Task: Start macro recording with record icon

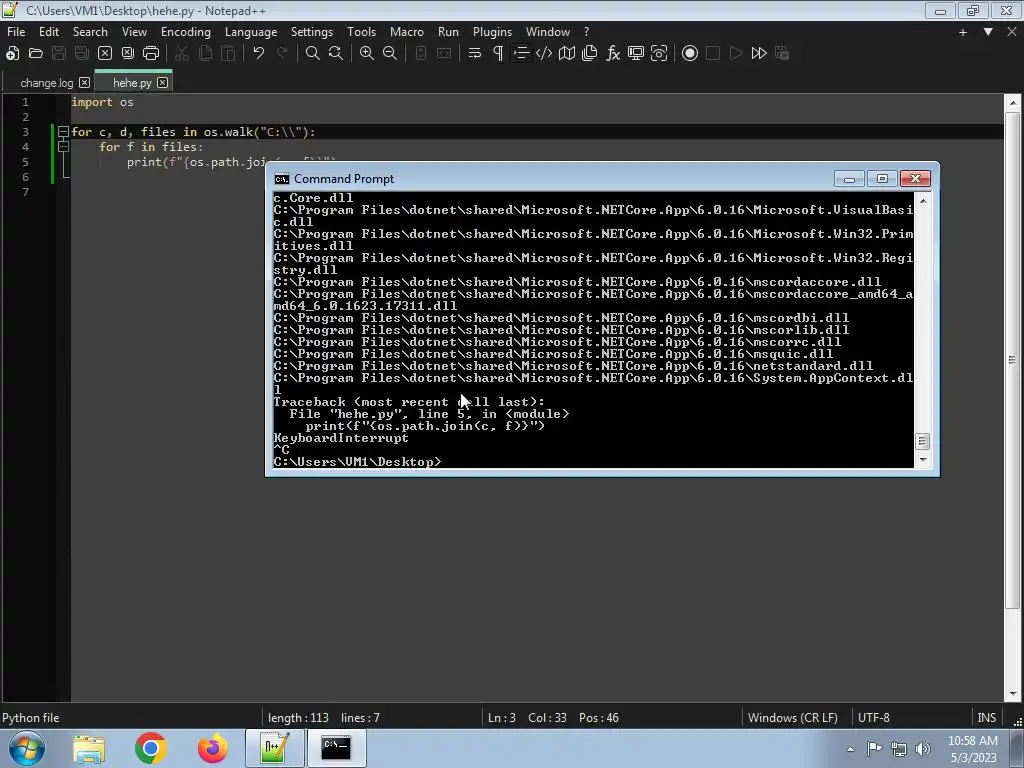Action: point(690,54)
